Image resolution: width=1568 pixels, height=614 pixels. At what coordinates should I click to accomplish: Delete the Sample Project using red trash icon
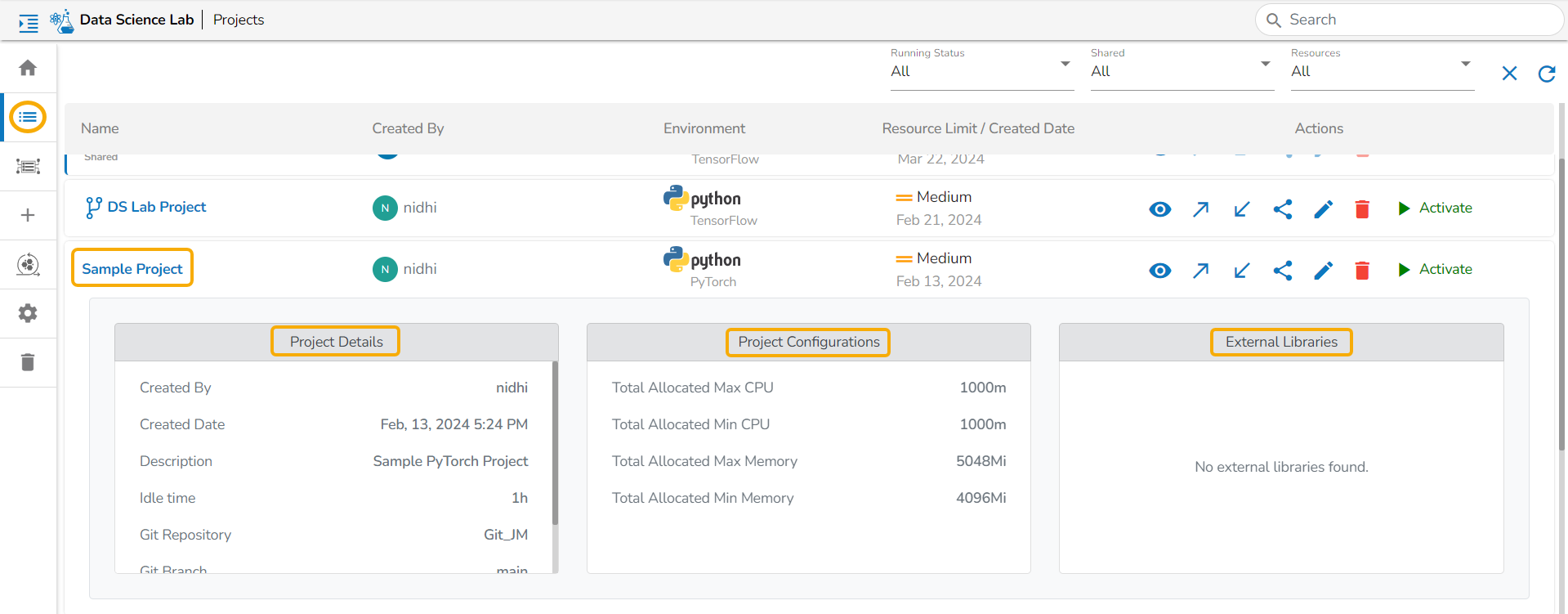coord(1362,271)
